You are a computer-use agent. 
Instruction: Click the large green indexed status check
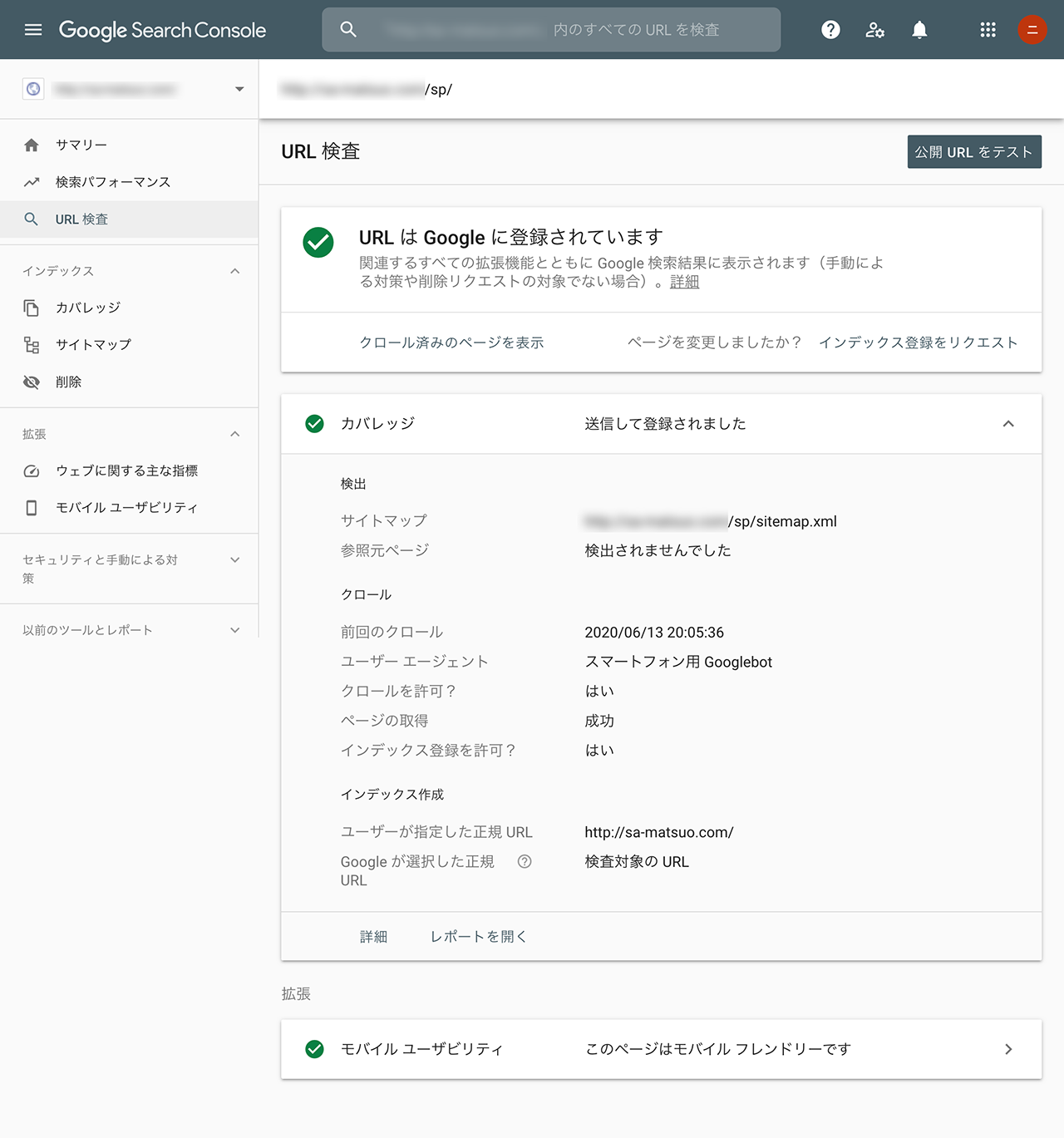(x=318, y=243)
